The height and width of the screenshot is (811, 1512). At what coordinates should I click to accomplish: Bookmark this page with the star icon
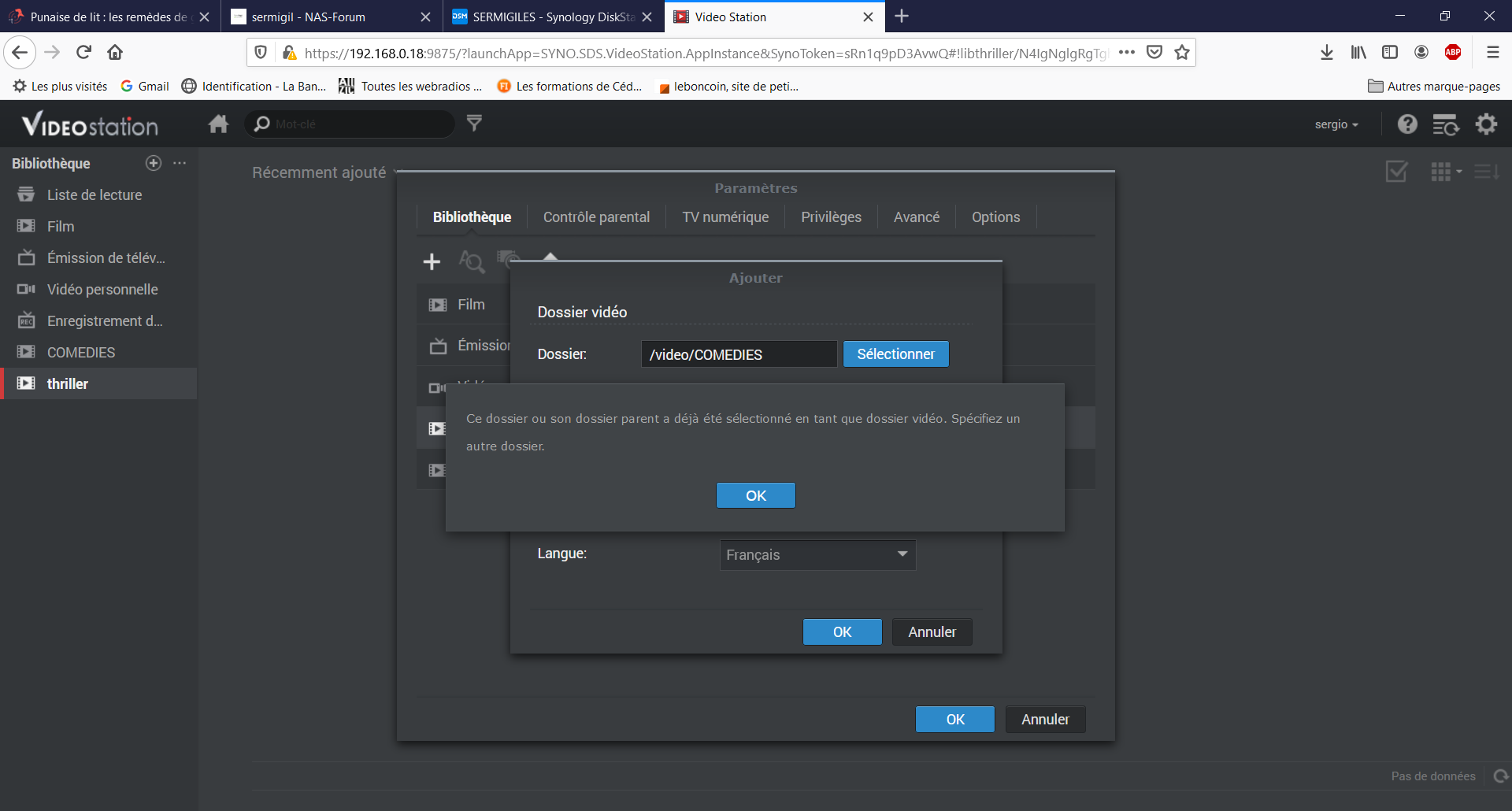1182,52
